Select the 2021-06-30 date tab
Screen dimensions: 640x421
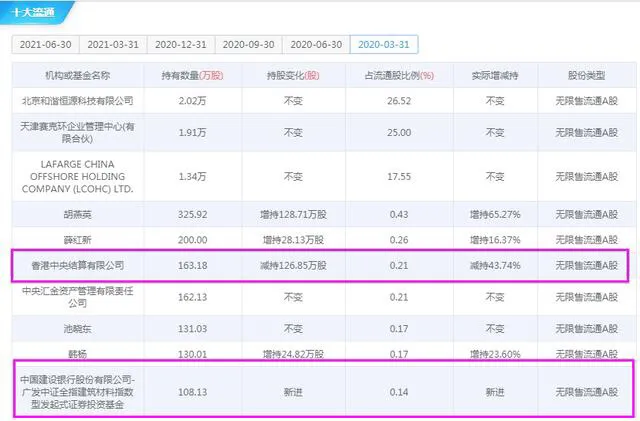45,45
